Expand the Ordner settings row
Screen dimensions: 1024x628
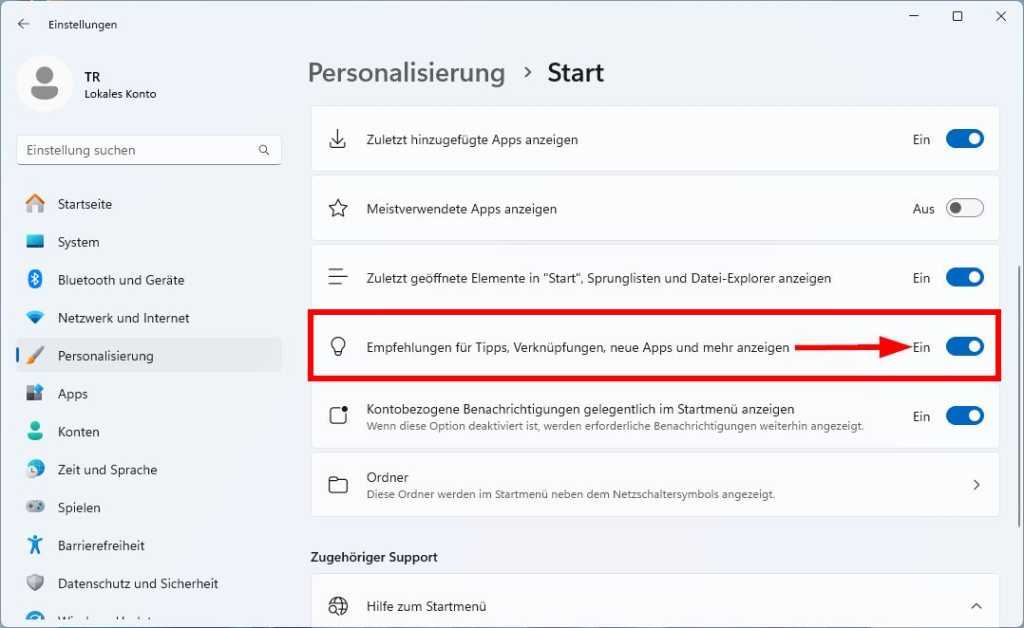point(977,484)
